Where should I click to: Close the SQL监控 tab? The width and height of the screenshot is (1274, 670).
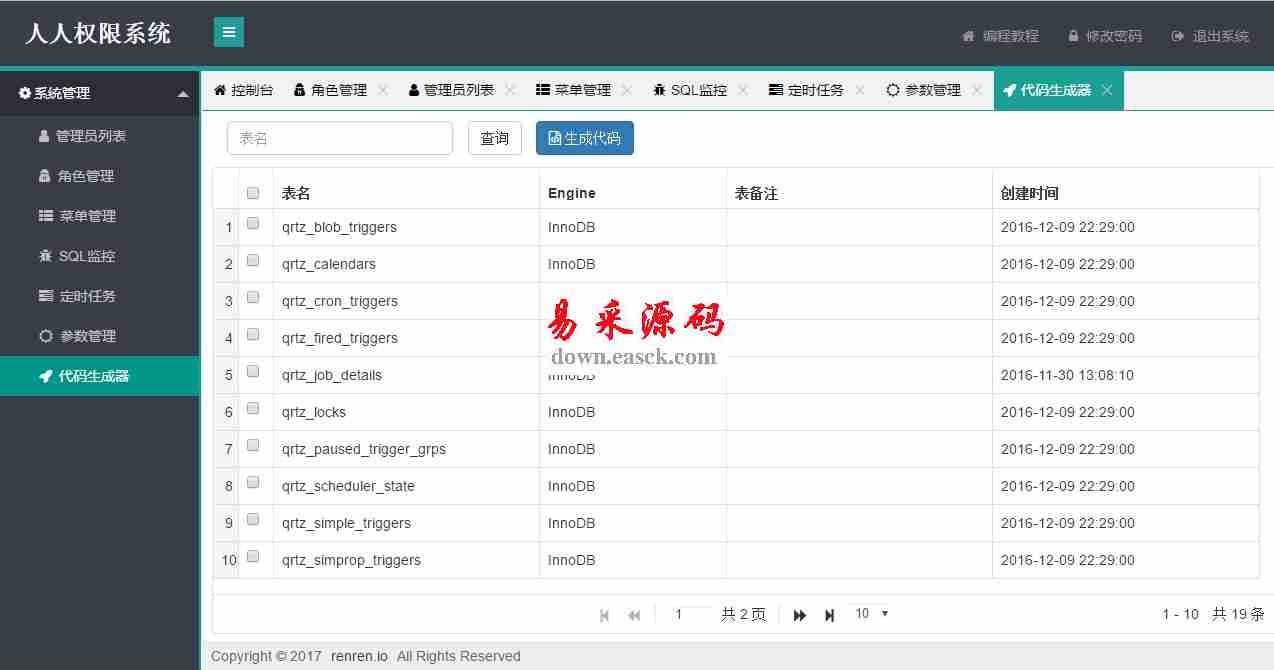tap(743, 90)
